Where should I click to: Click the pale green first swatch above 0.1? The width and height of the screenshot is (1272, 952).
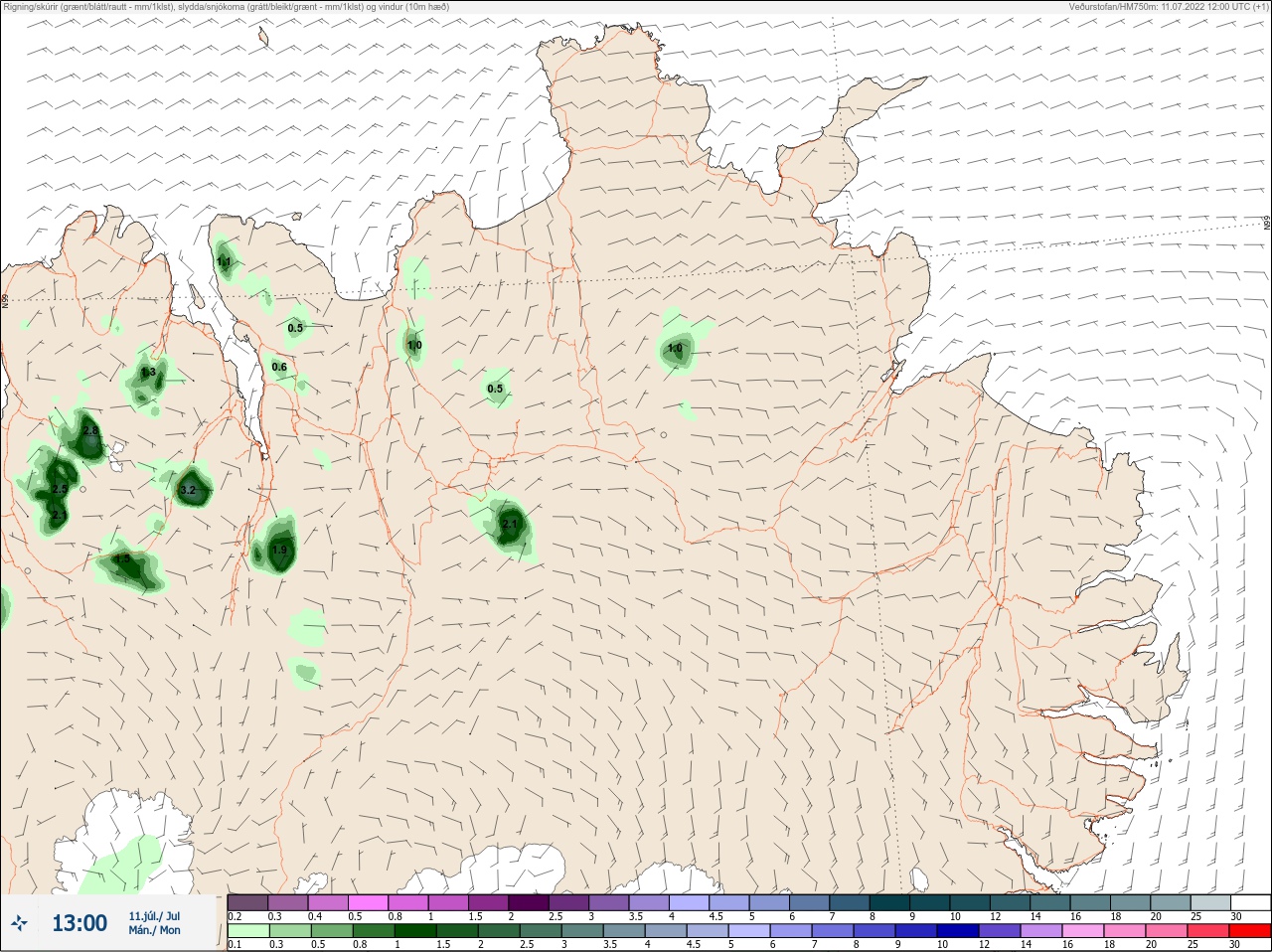[x=247, y=931]
